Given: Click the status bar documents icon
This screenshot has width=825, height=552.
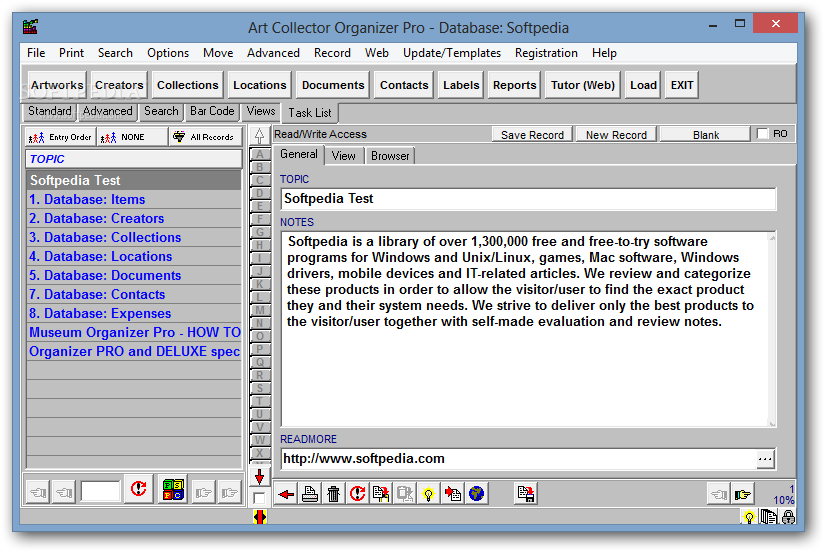Looking at the screenshot, I should click(x=769, y=518).
